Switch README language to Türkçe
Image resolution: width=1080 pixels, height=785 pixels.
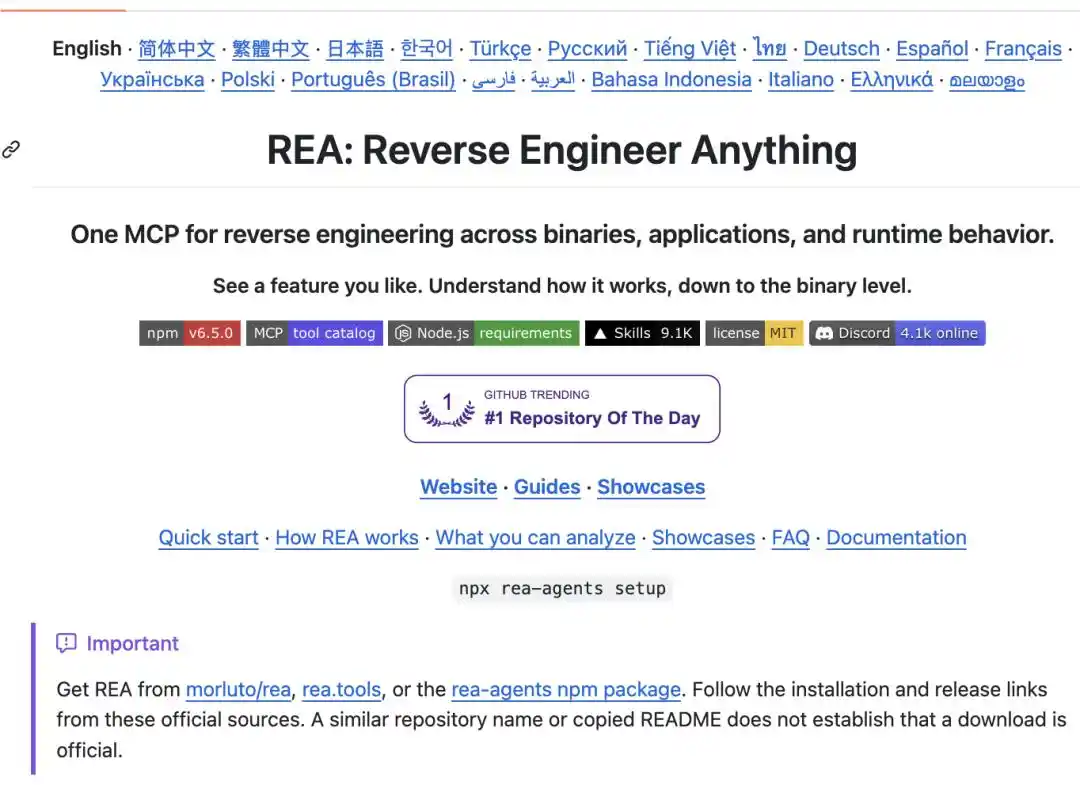(x=501, y=49)
